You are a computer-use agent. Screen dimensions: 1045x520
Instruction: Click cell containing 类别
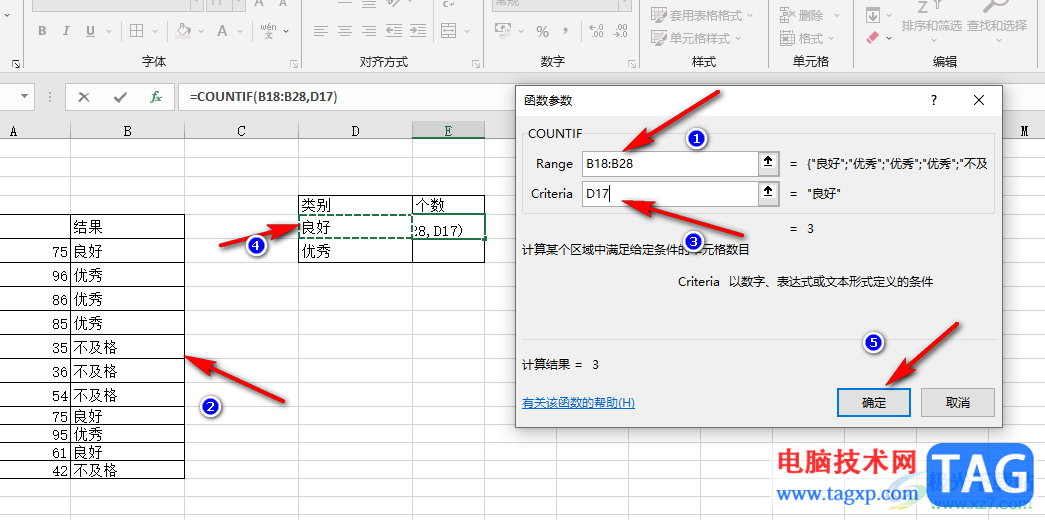tap(355, 205)
